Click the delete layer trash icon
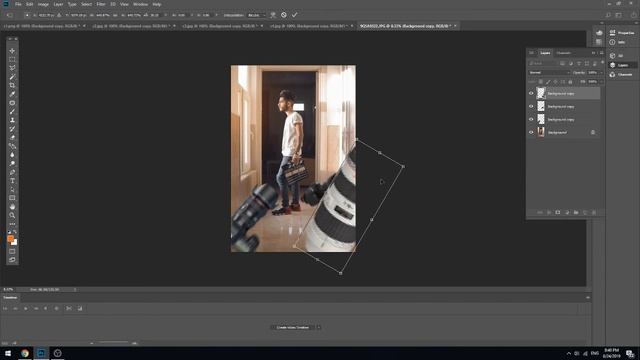Viewport: 640px width, 360px height. pos(594,212)
